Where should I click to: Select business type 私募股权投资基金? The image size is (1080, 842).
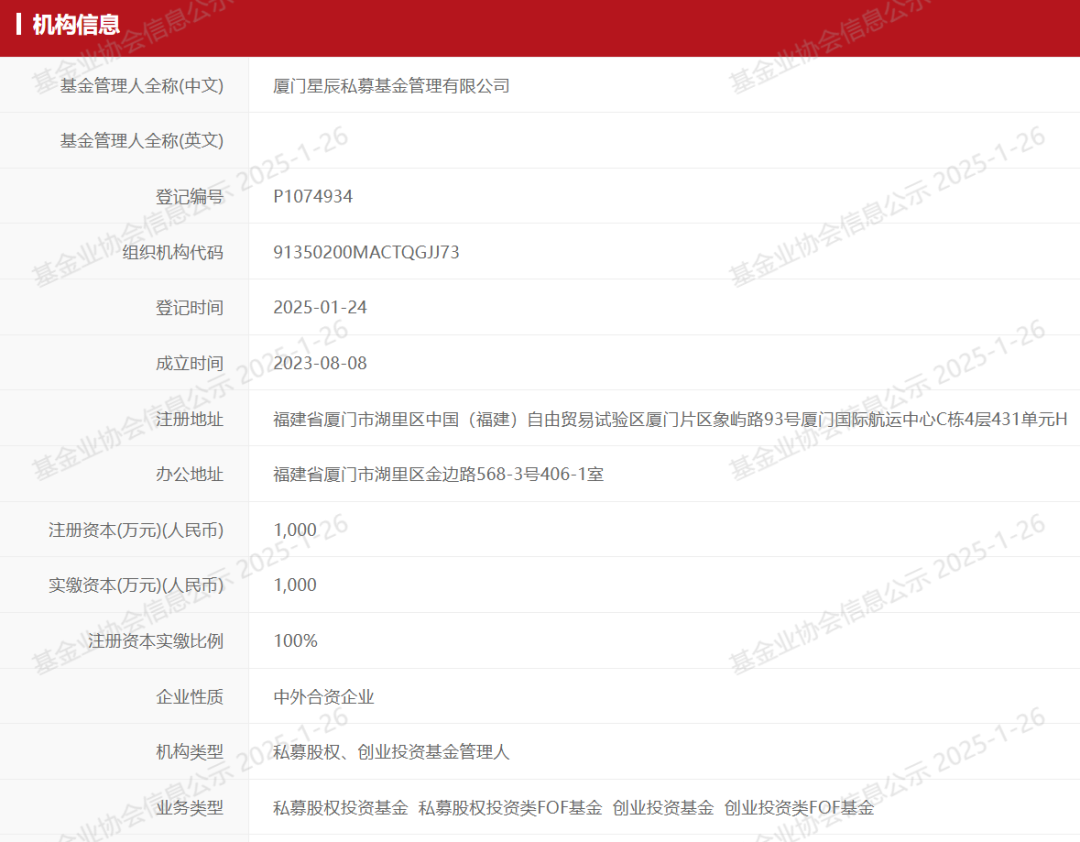340,808
